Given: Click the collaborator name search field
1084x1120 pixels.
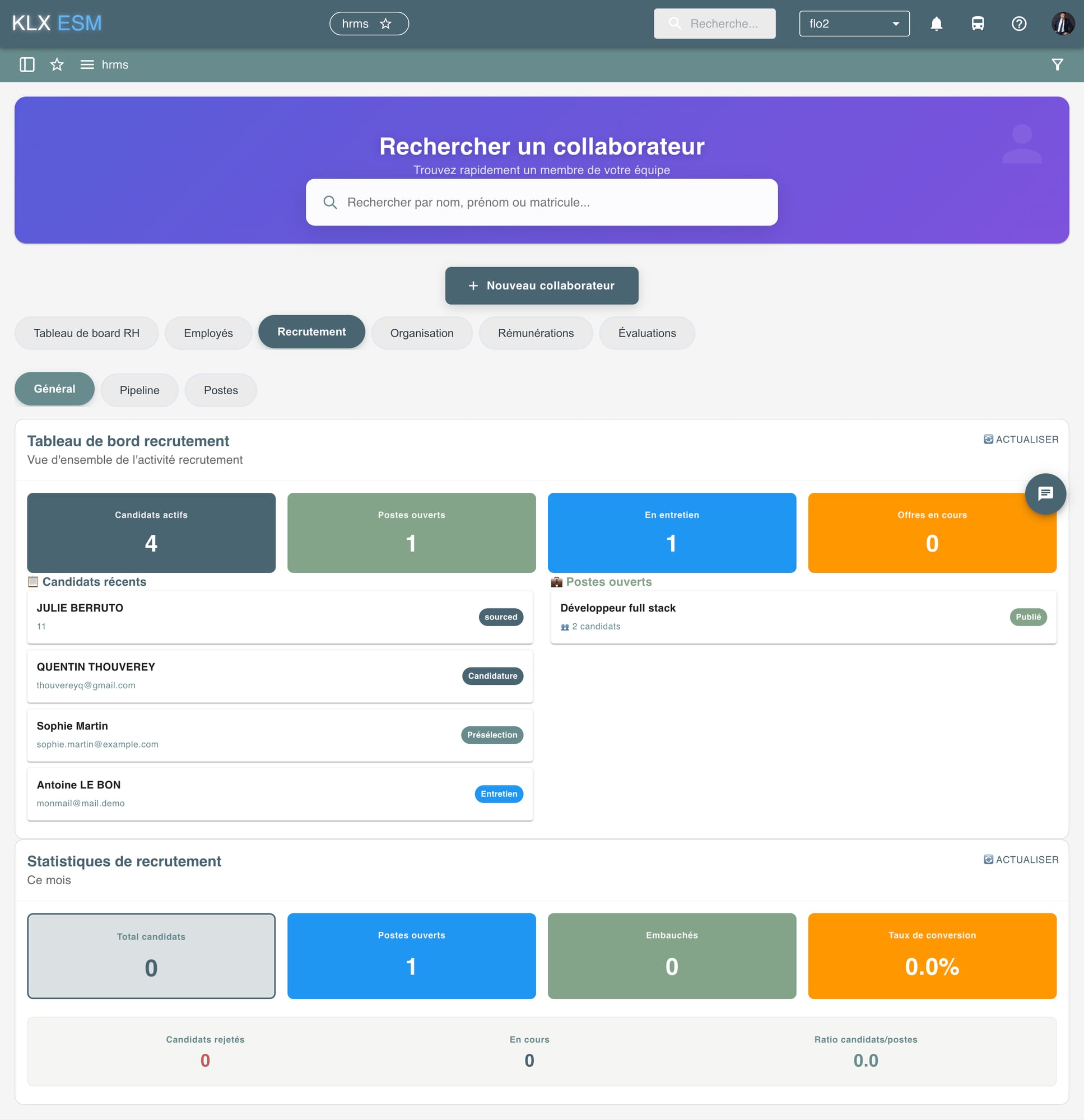Looking at the screenshot, I should point(541,202).
